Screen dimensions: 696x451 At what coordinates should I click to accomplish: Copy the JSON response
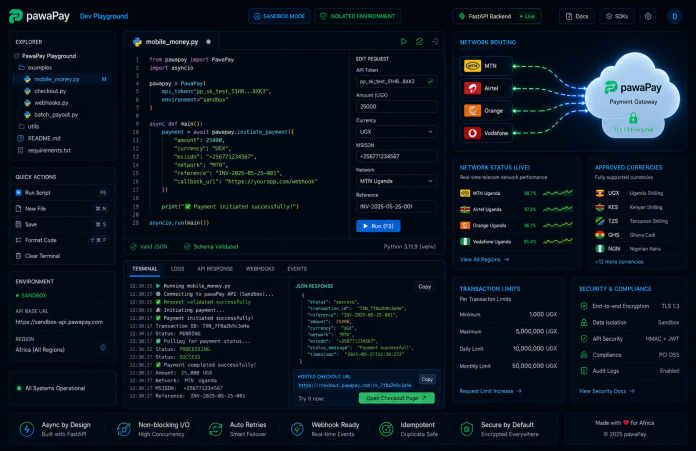[425, 287]
